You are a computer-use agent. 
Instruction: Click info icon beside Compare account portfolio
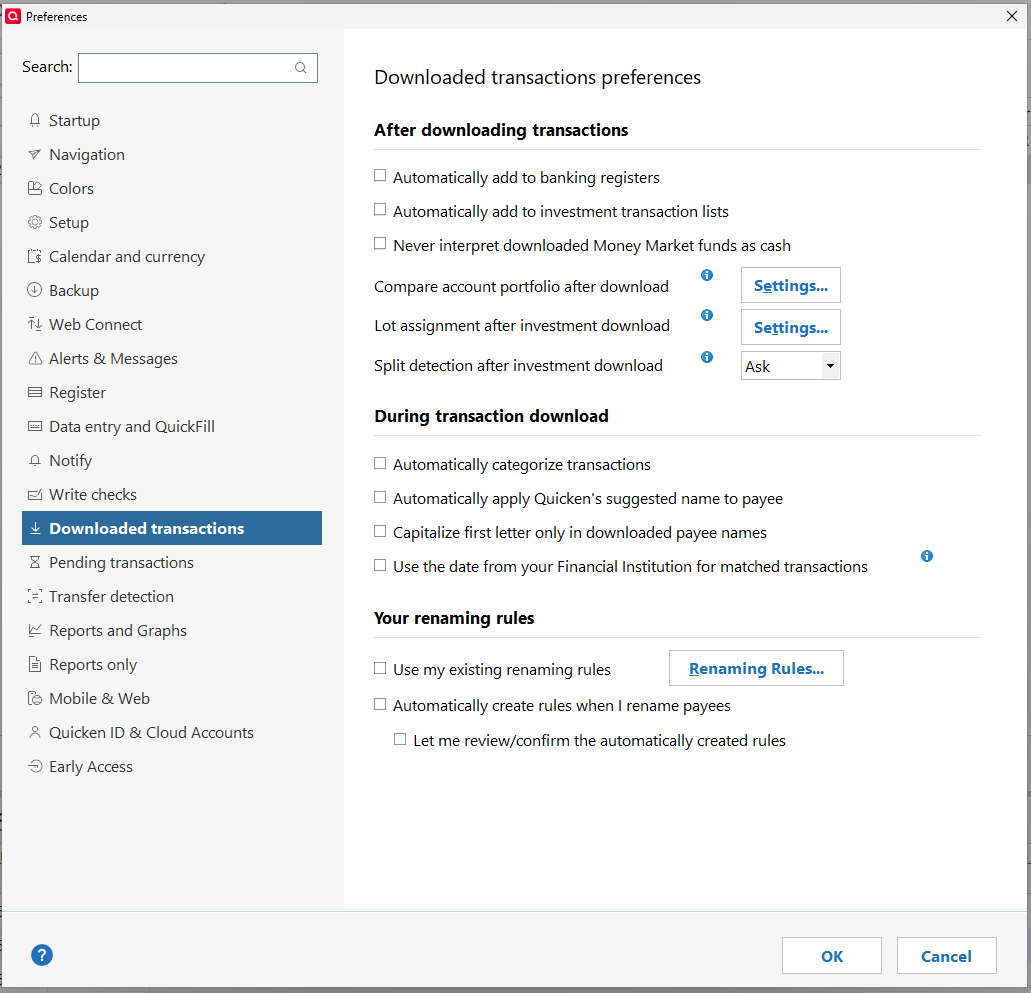tap(707, 275)
